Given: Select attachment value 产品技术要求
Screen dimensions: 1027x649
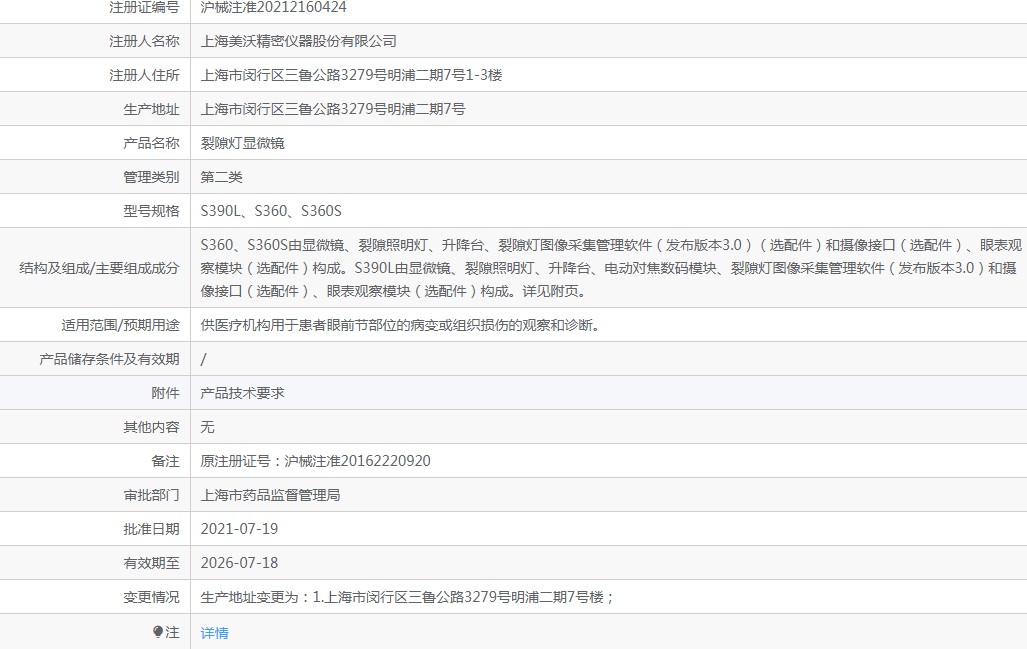Looking at the screenshot, I should [242, 393].
